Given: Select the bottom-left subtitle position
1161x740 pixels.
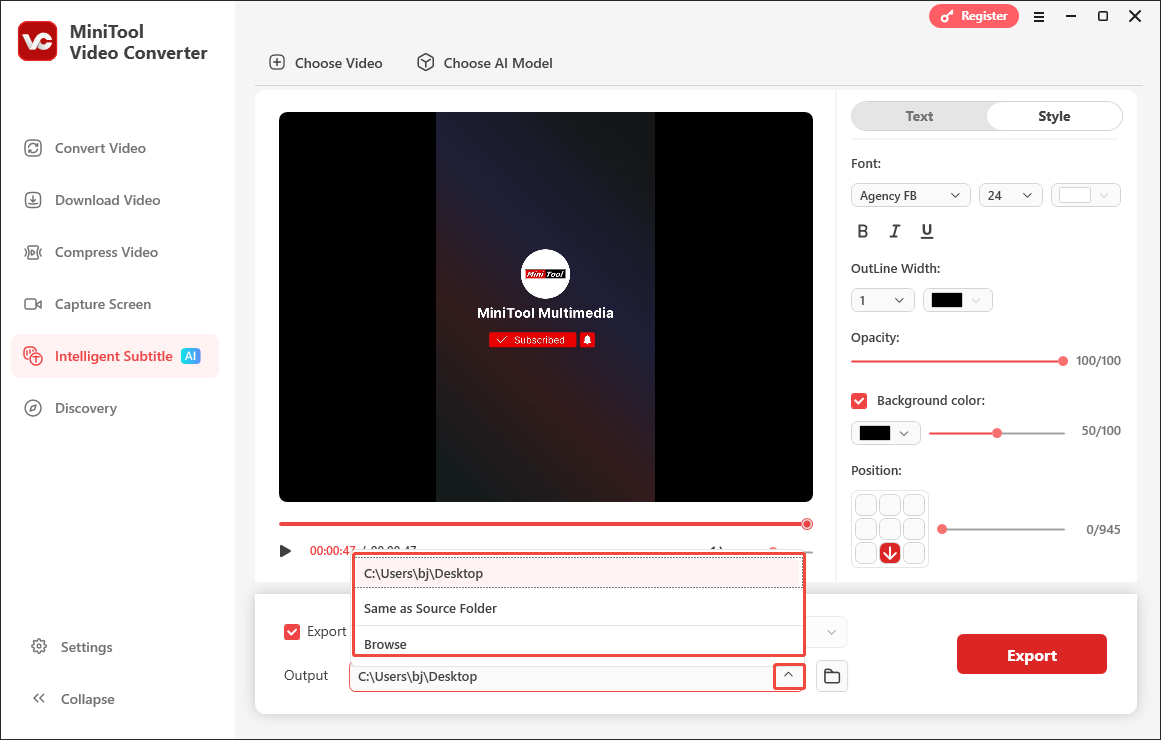Looking at the screenshot, I should pos(866,553).
